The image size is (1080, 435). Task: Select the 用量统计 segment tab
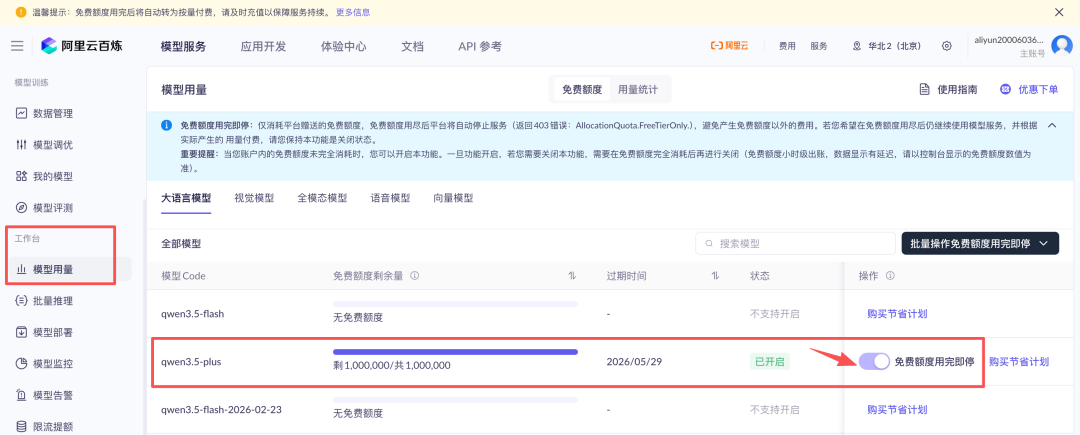pos(638,89)
